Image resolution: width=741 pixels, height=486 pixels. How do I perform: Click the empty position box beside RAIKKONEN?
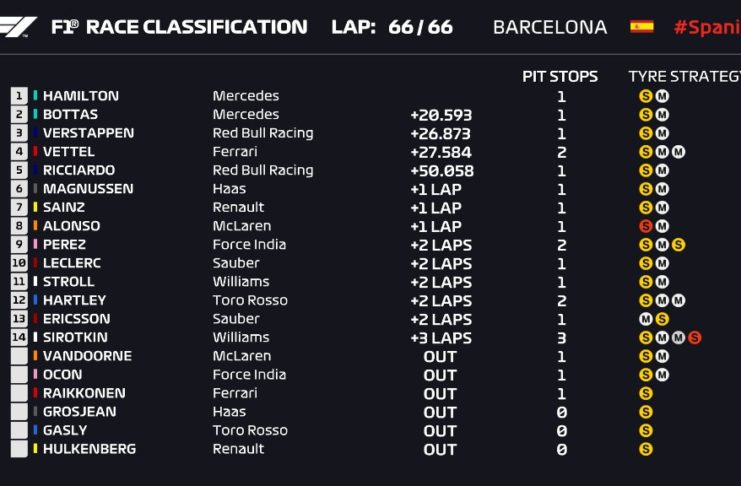coord(19,393)
